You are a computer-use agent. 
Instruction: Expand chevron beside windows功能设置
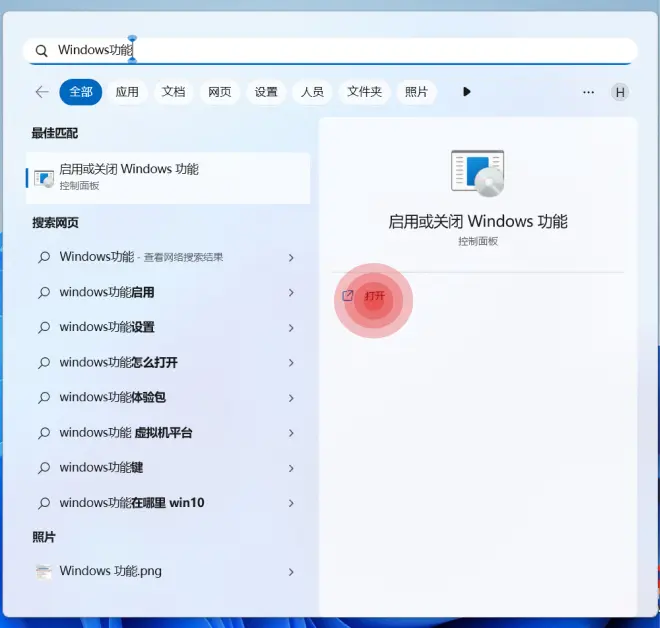(291, 328)
